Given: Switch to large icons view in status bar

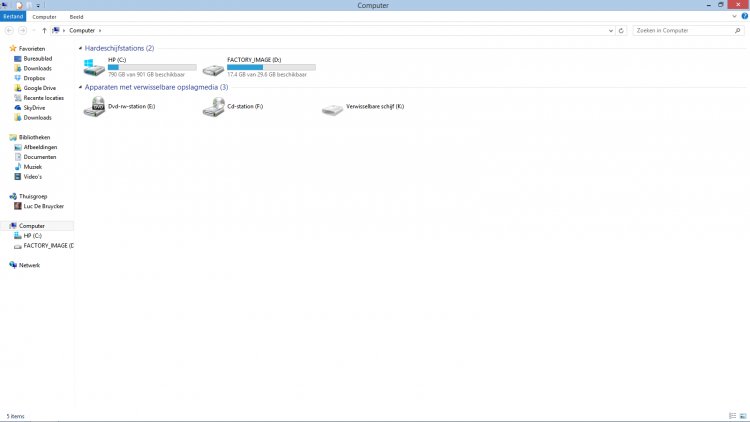Looking at the screenshot, I should (x=743, y=416).
